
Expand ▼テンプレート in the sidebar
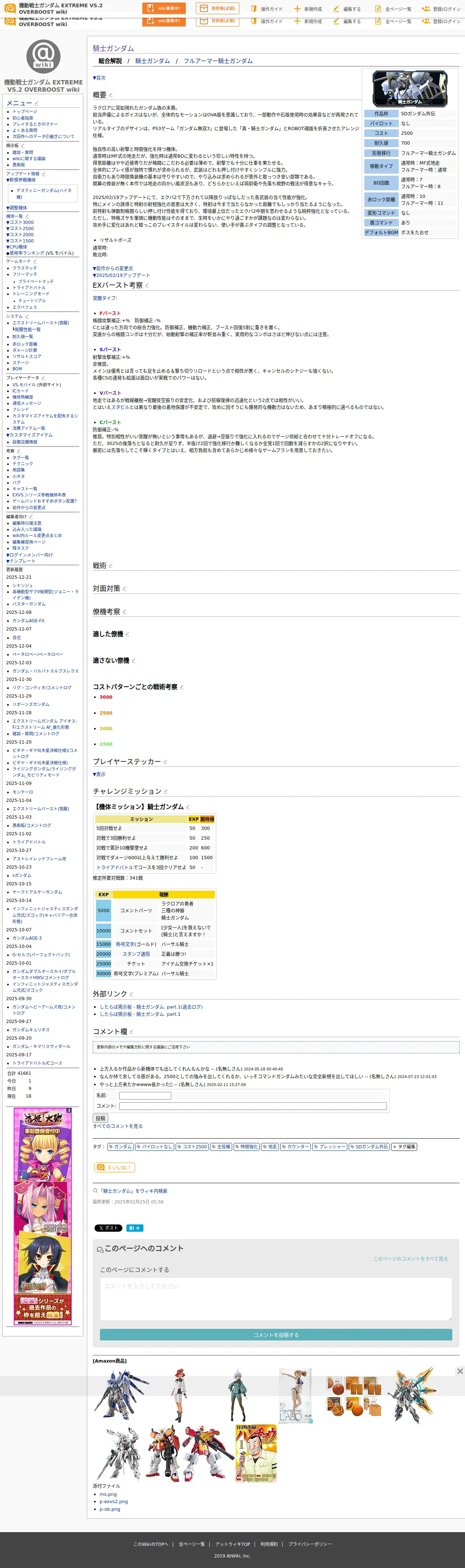pyautogui.click(x=21, y=561)
